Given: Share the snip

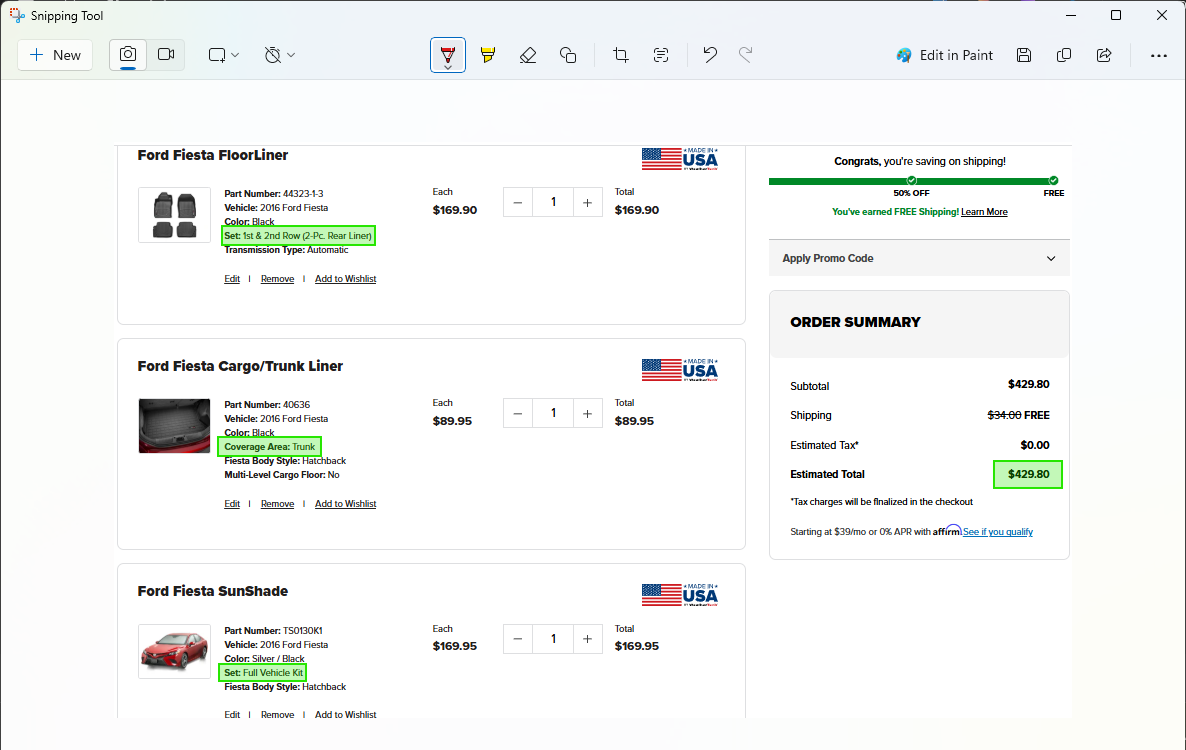Looking at the screenshot, I should click(x=1104, y=55).
